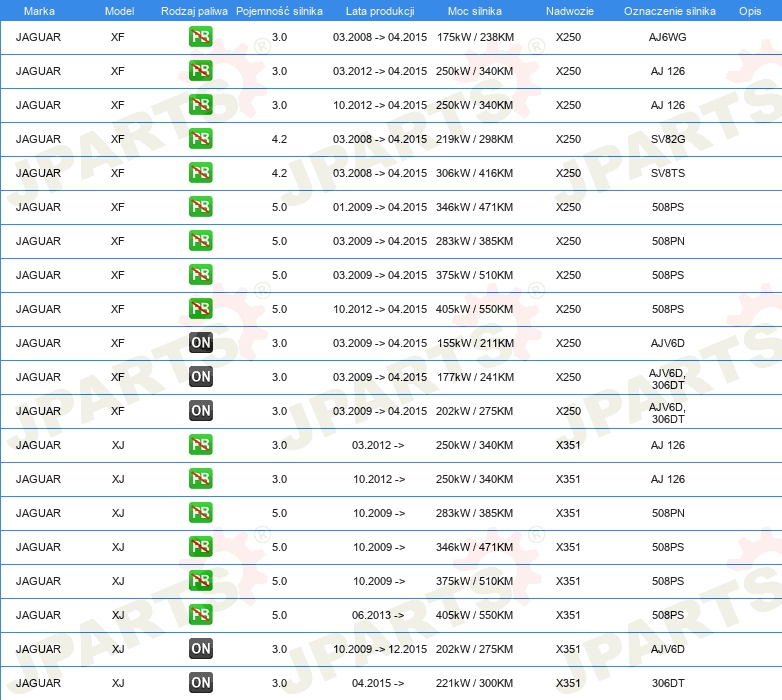Screen dimensions: 782x700
Task: Click the Lata produkcji column header
Action: (x=380, y=11)
